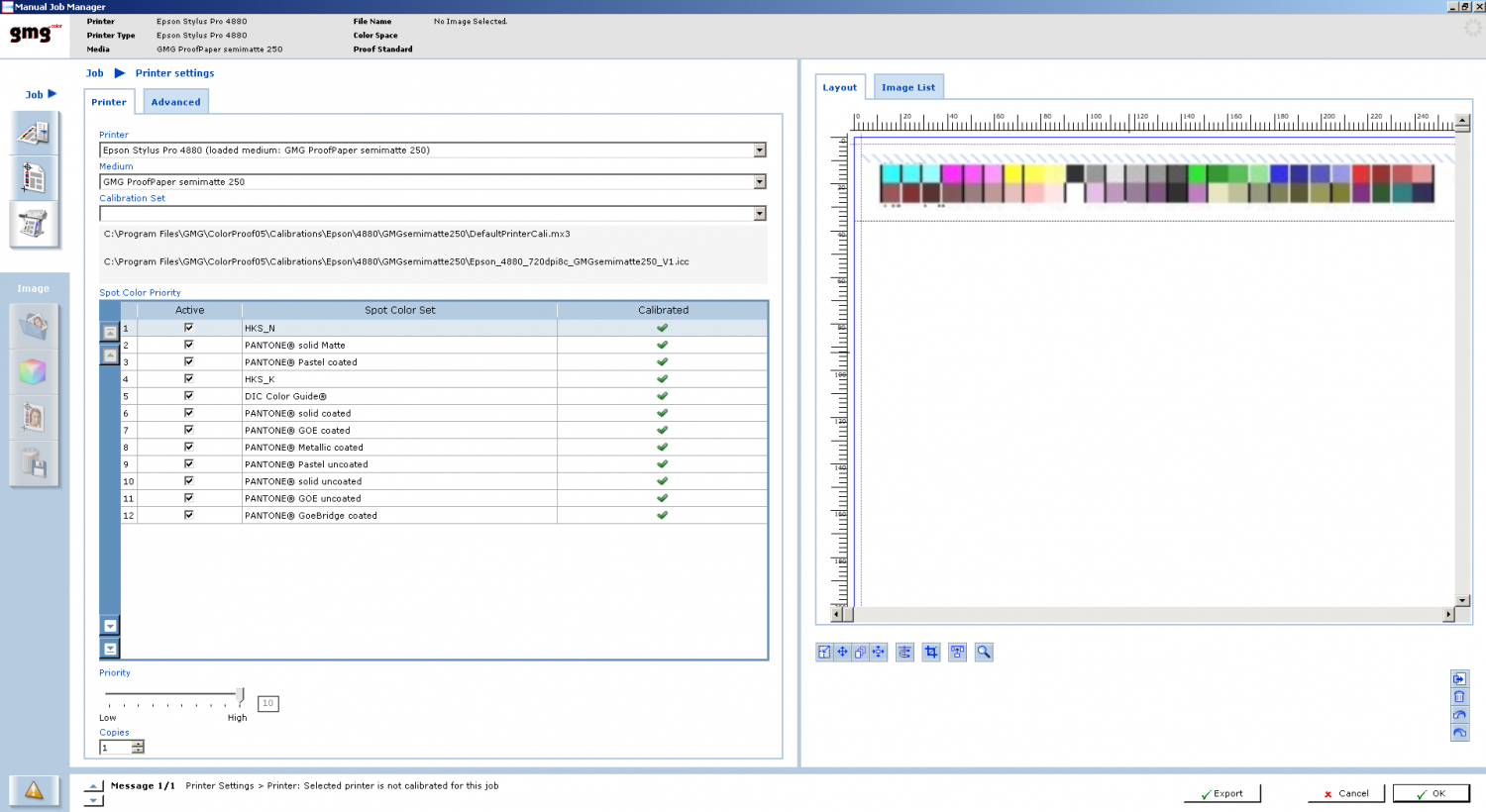
Task: Move spot color set up one button
Action: 110,355
